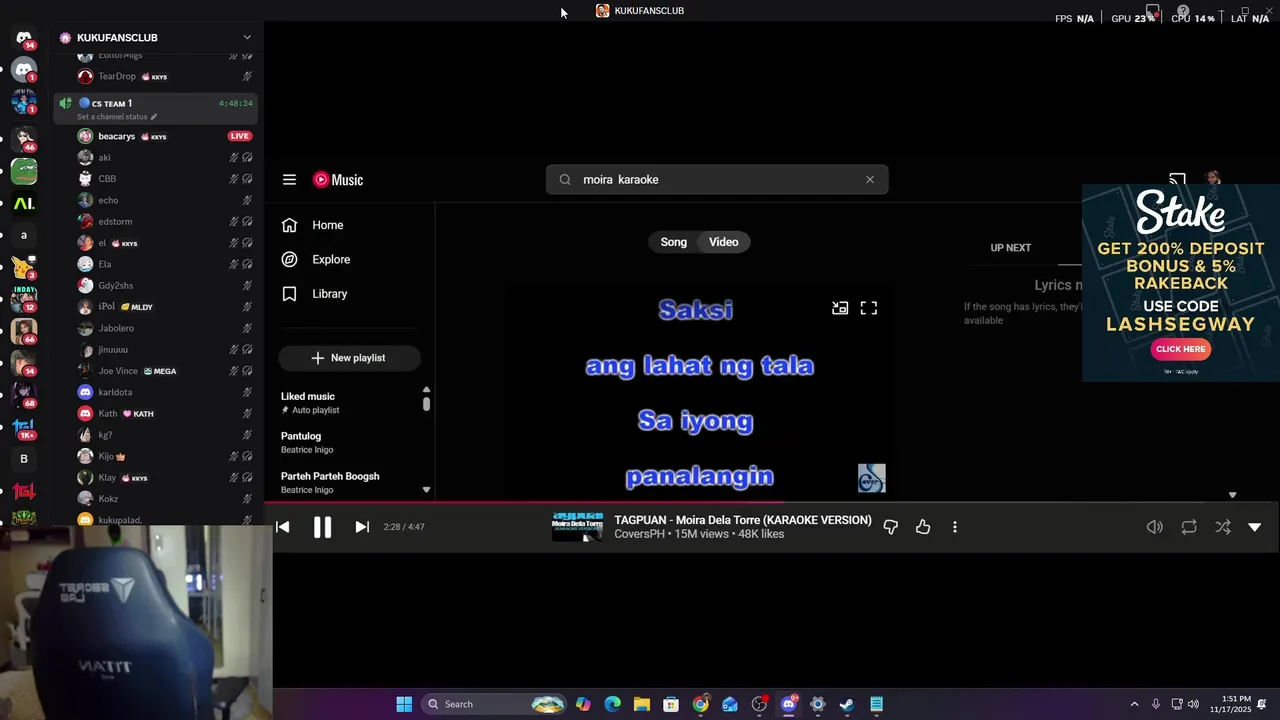Select the Pepe frog server icon
The width and height of the screenshot is (1280, 720).
24,172
